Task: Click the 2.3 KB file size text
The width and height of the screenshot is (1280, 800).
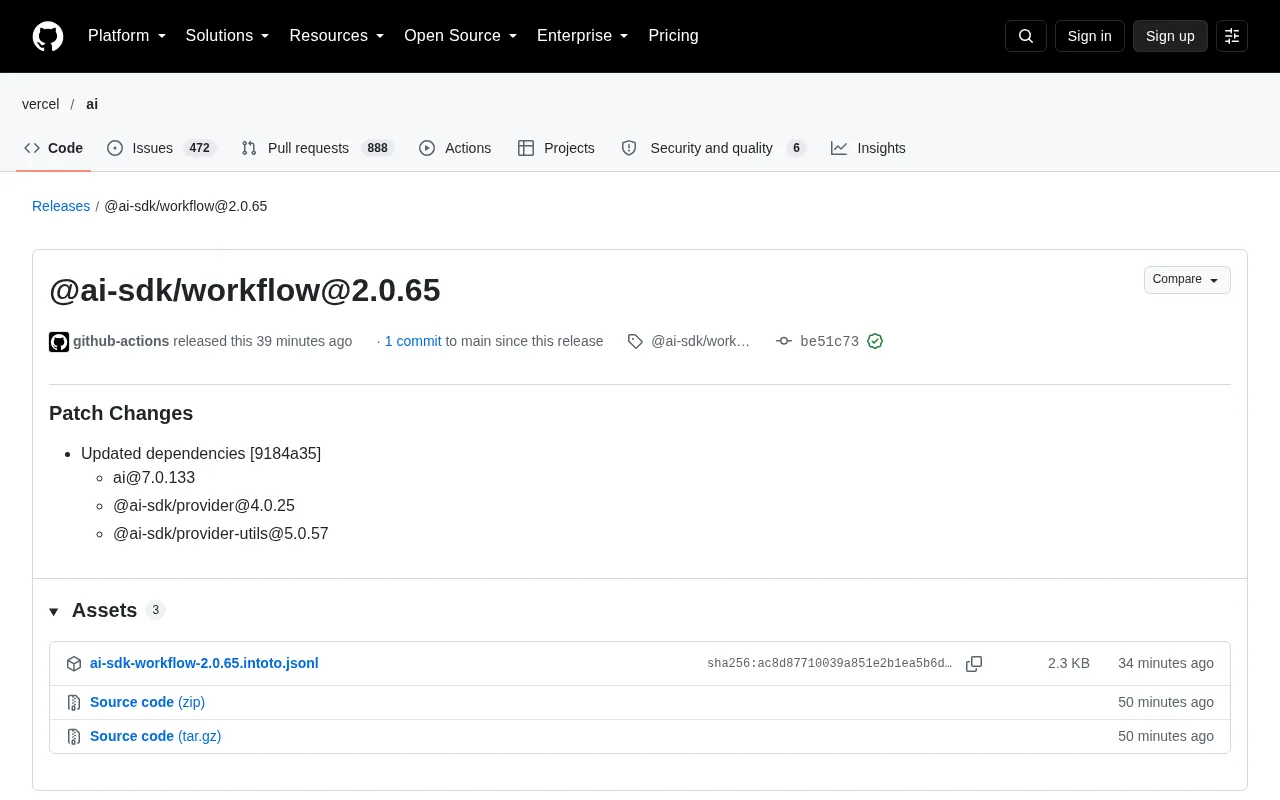Action: click(x=1069, y=663)
